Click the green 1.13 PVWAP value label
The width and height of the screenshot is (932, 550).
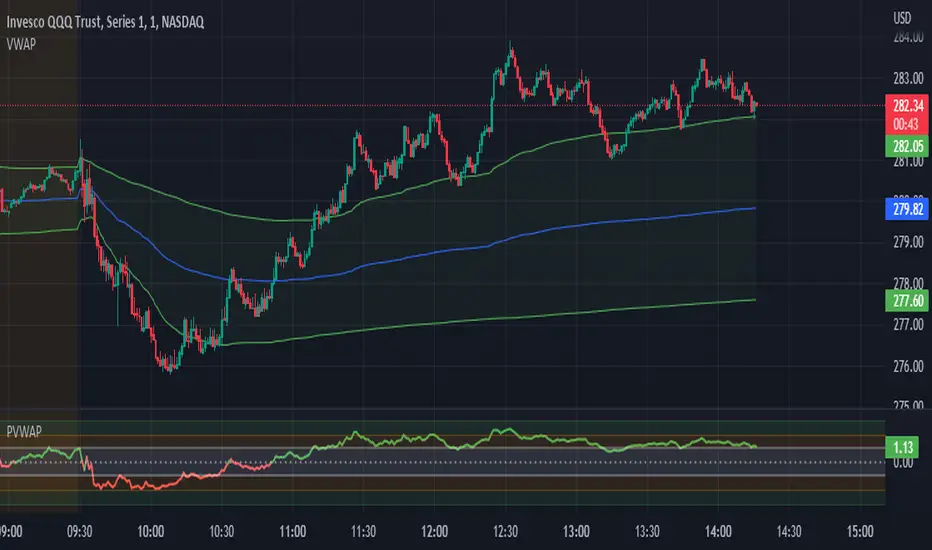click(902, 447)
